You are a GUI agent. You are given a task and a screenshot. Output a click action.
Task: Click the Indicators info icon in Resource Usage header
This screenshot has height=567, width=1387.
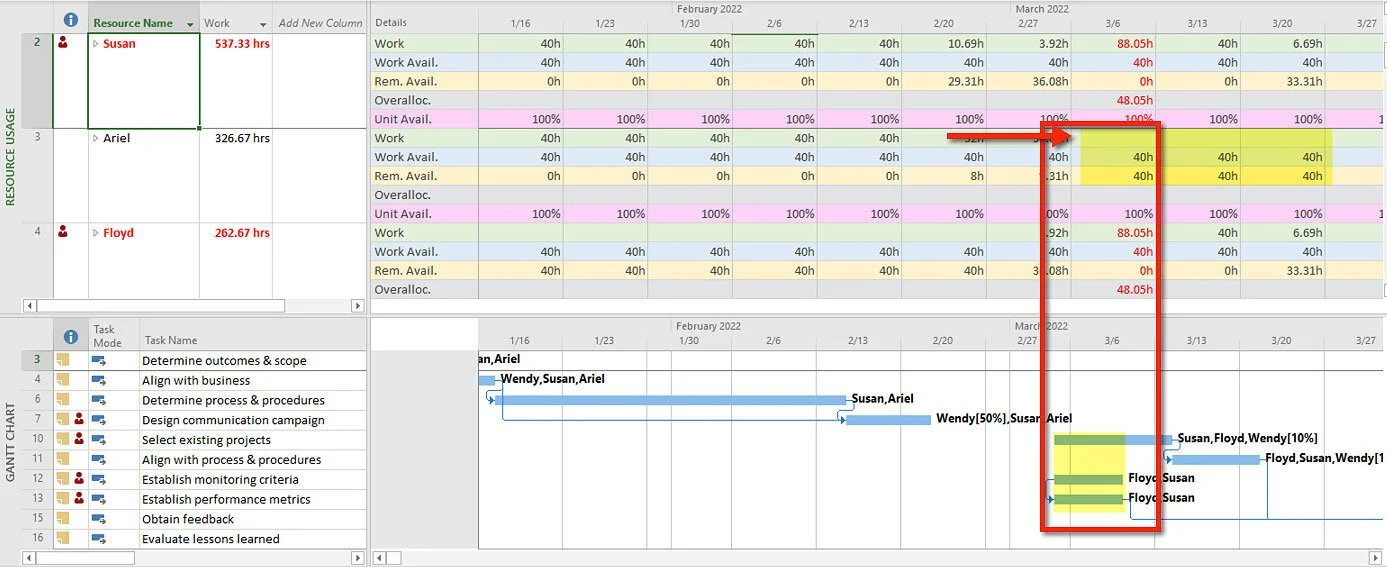pos(70,20)
